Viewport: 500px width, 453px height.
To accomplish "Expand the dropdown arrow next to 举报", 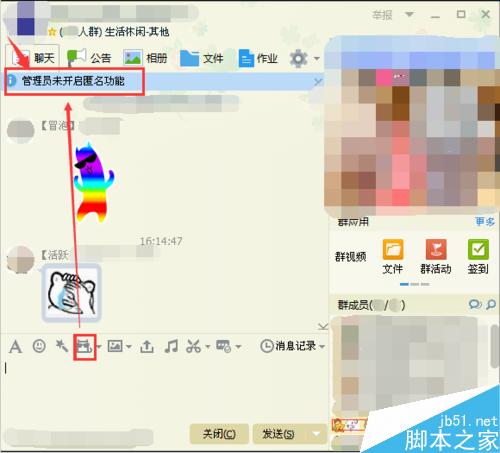I will pos(409,14).
